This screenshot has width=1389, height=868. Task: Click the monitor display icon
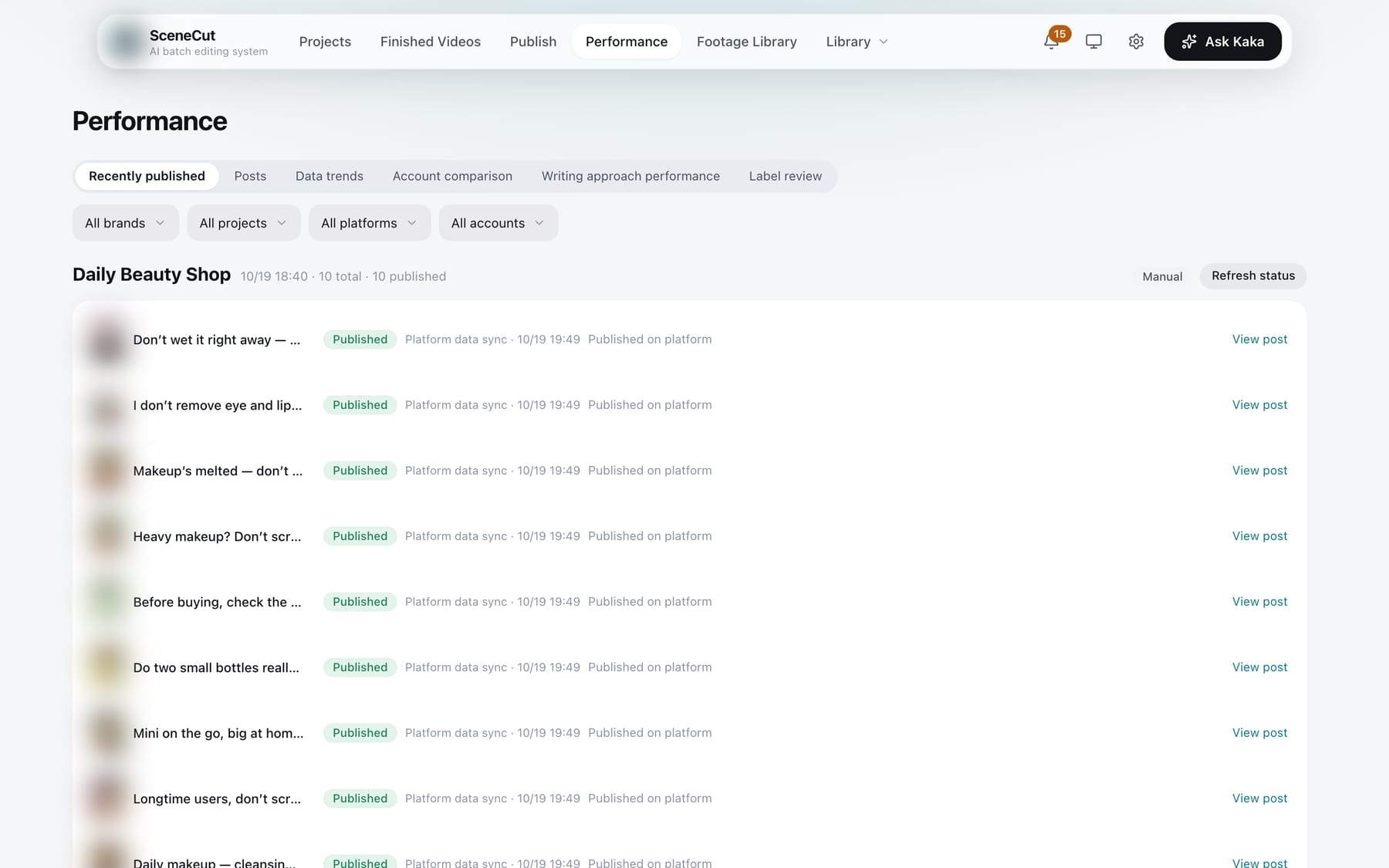click(1093, 42)
